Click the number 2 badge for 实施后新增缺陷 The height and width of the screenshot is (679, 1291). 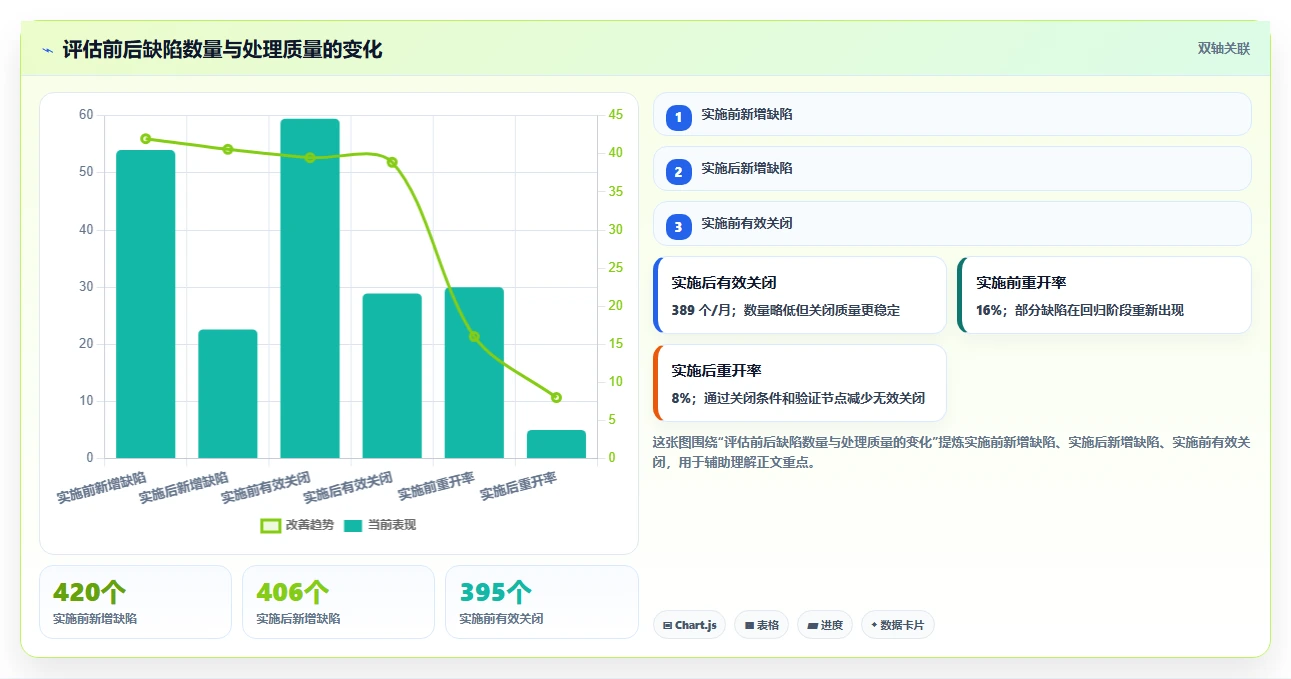[678, 172]
